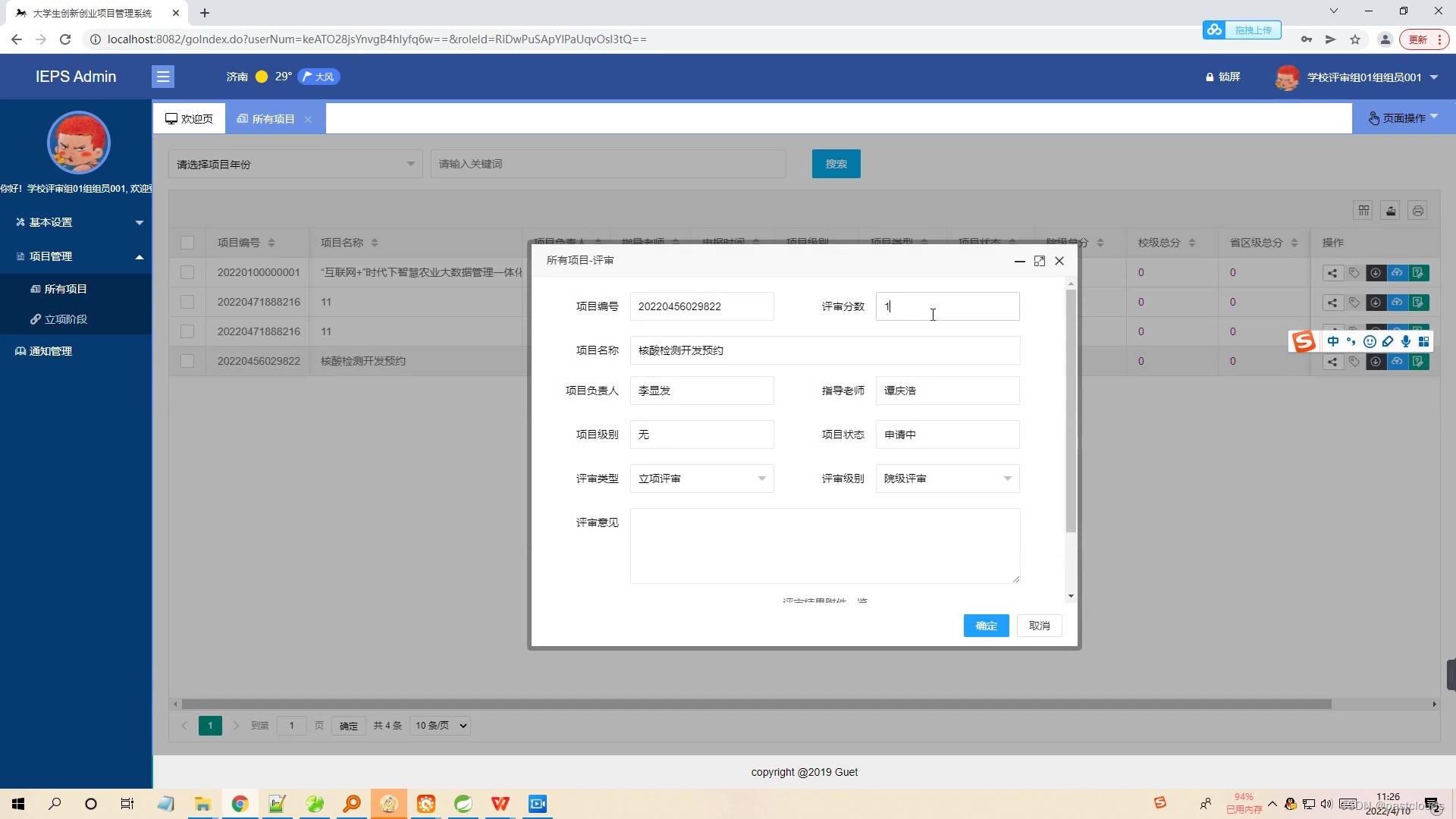Click 搜索 button to search projects

837,163
